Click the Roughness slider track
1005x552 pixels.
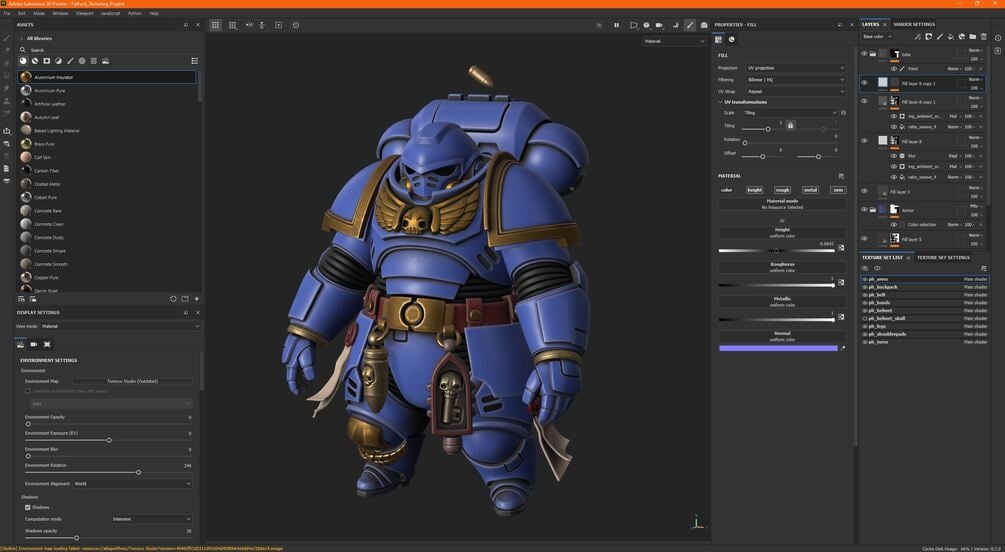point(776,285)
